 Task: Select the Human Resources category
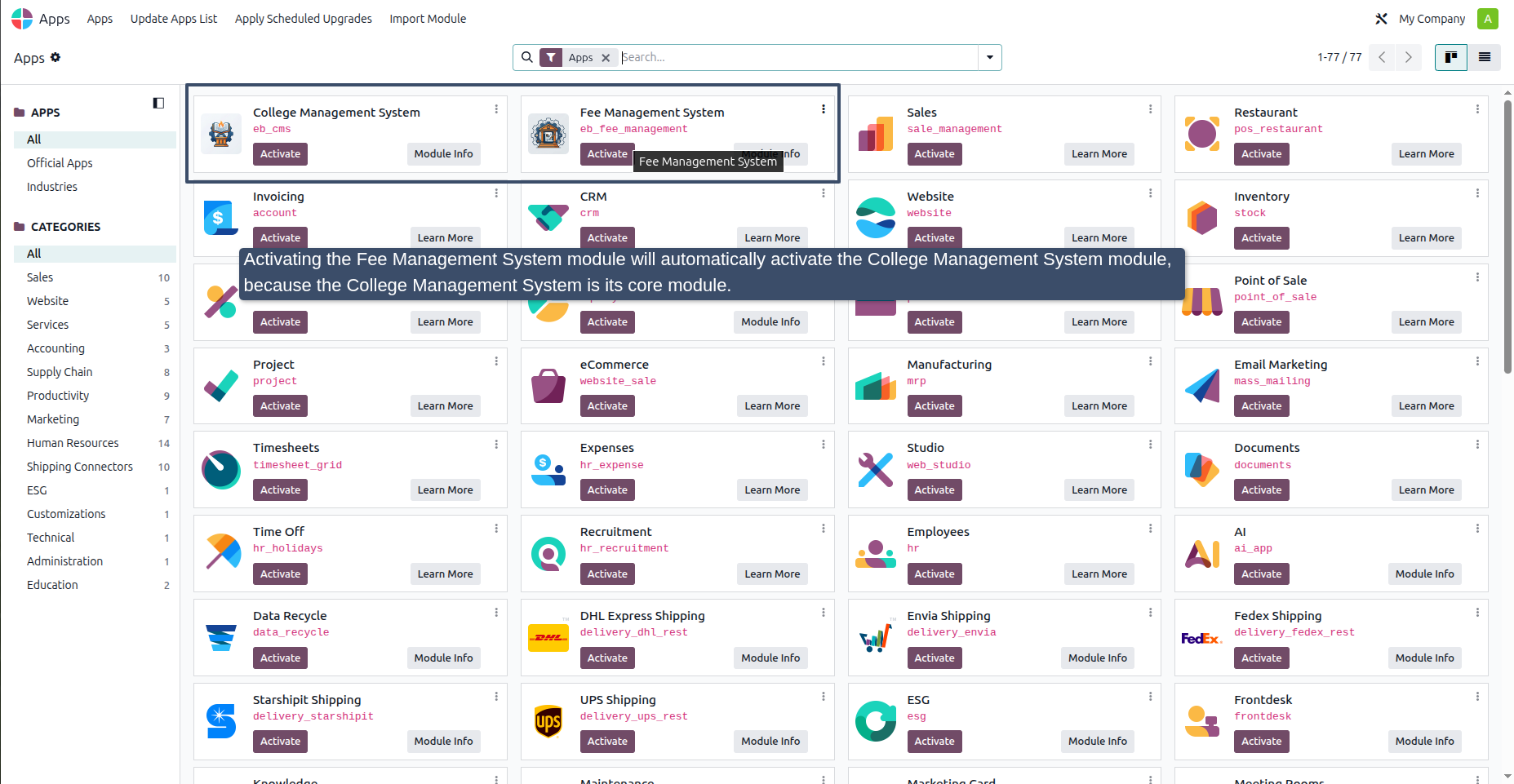point(73,443)
